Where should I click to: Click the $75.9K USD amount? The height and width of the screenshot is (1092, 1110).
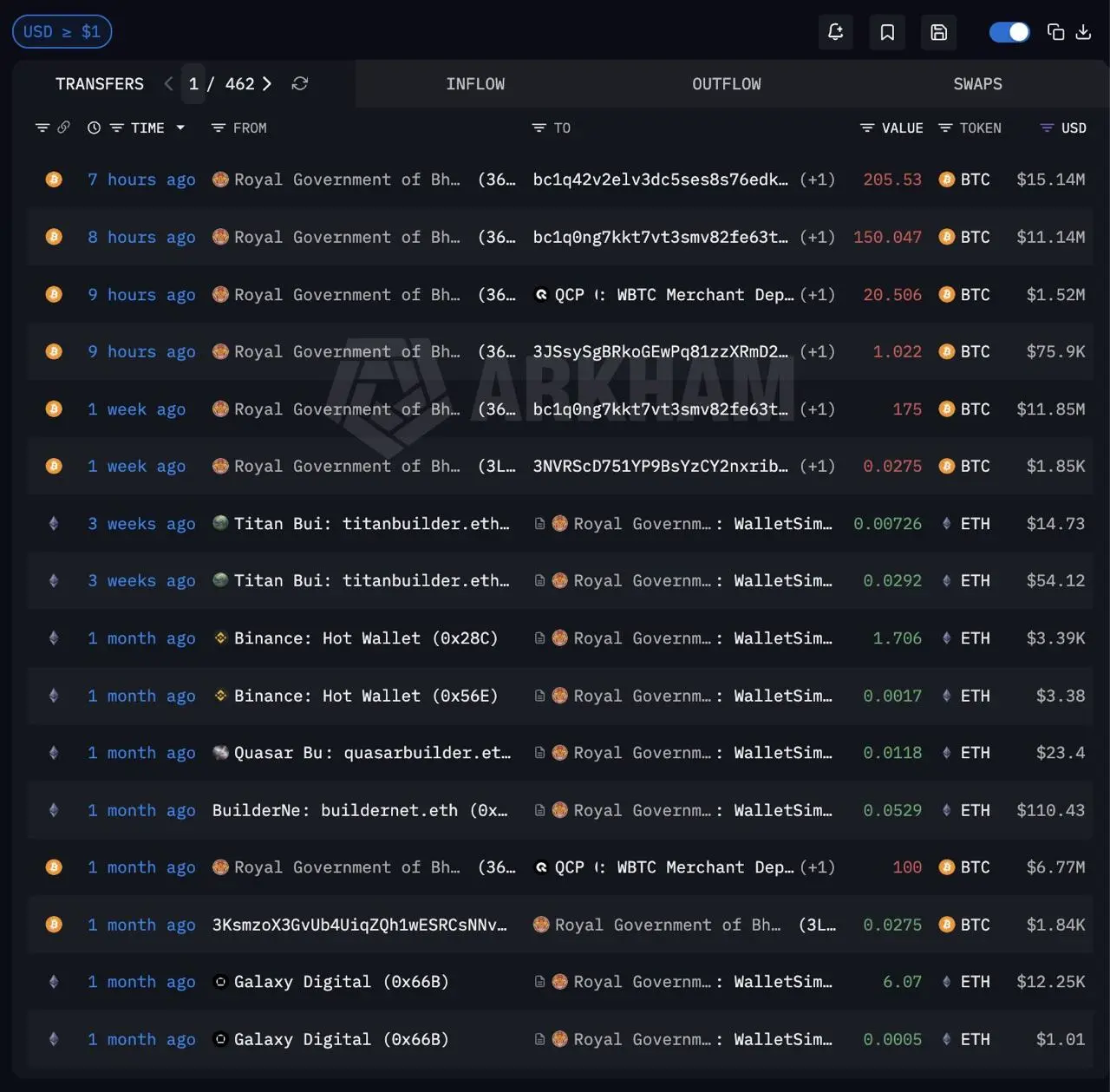[1055, 351]
